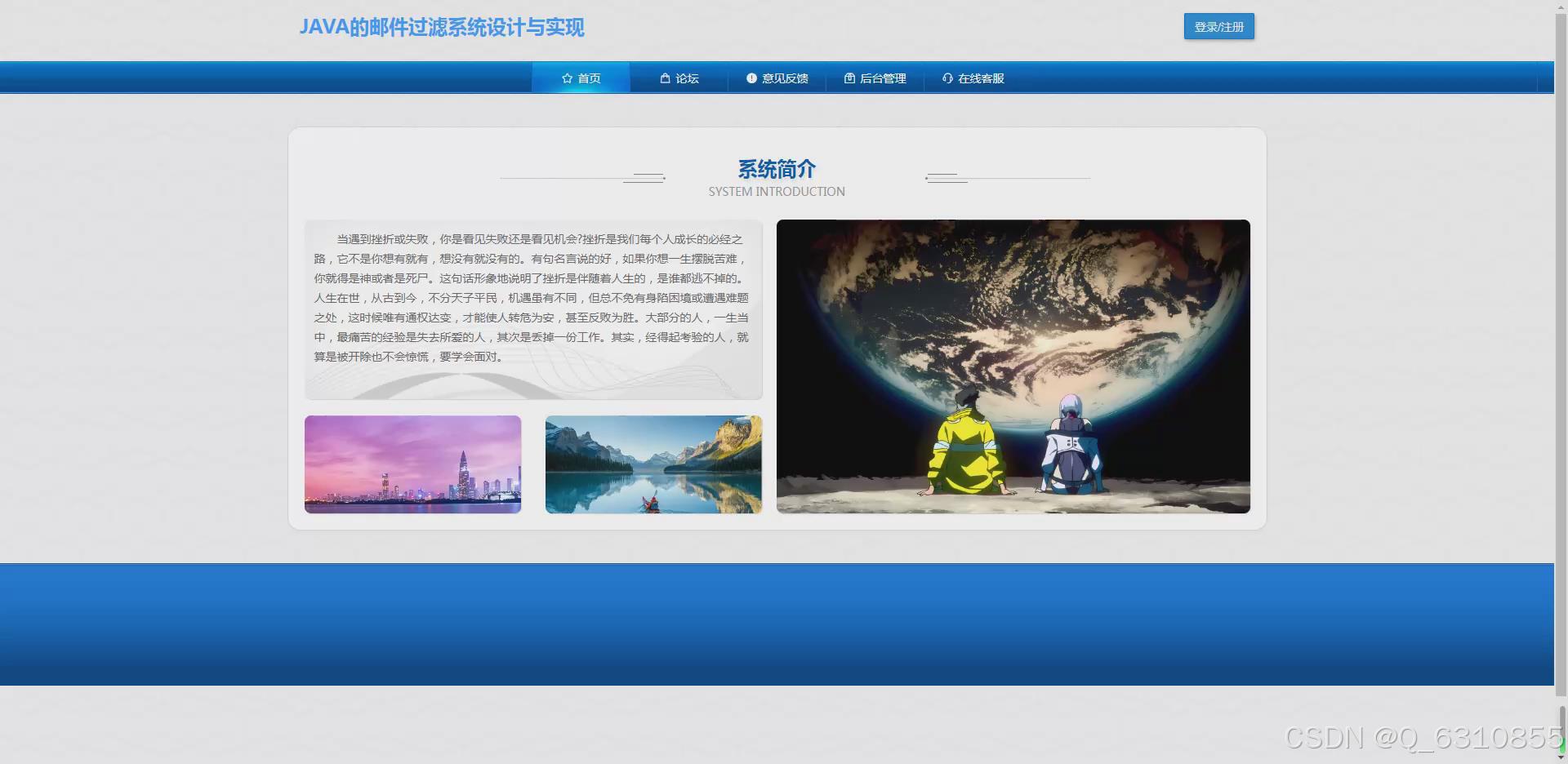Click the headset icon beside 在线客服
This screenshot has width=1568, height=764.
[947, 78]
